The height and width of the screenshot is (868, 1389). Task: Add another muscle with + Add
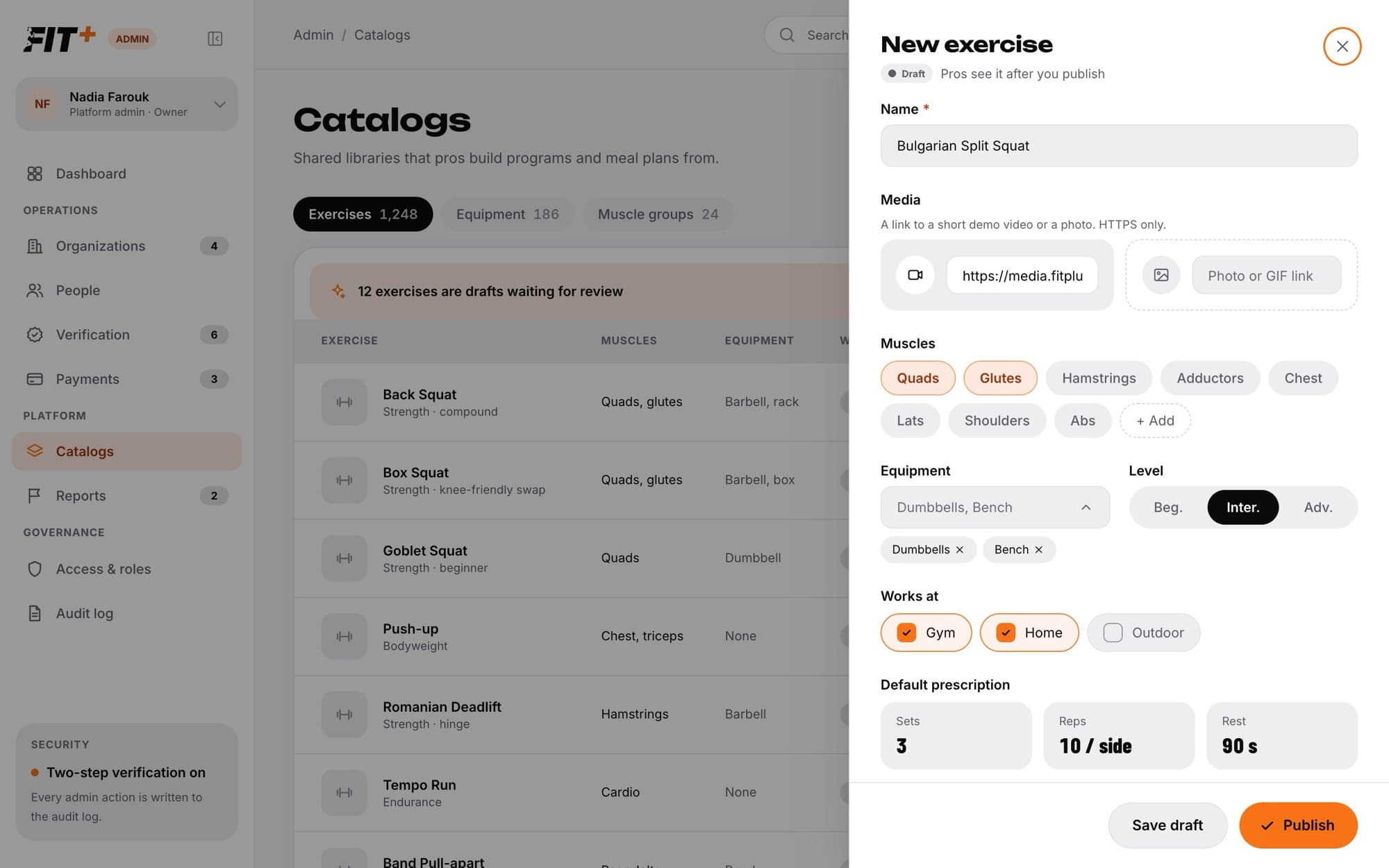(1155, 421)
